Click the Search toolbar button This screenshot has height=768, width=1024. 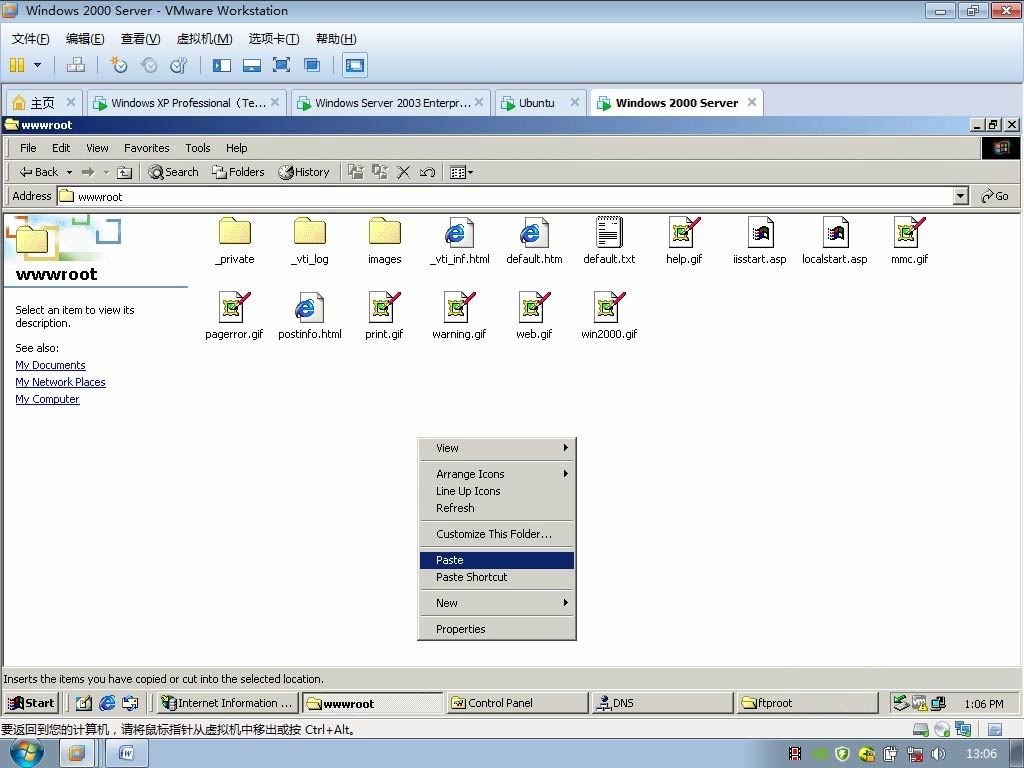173,172
